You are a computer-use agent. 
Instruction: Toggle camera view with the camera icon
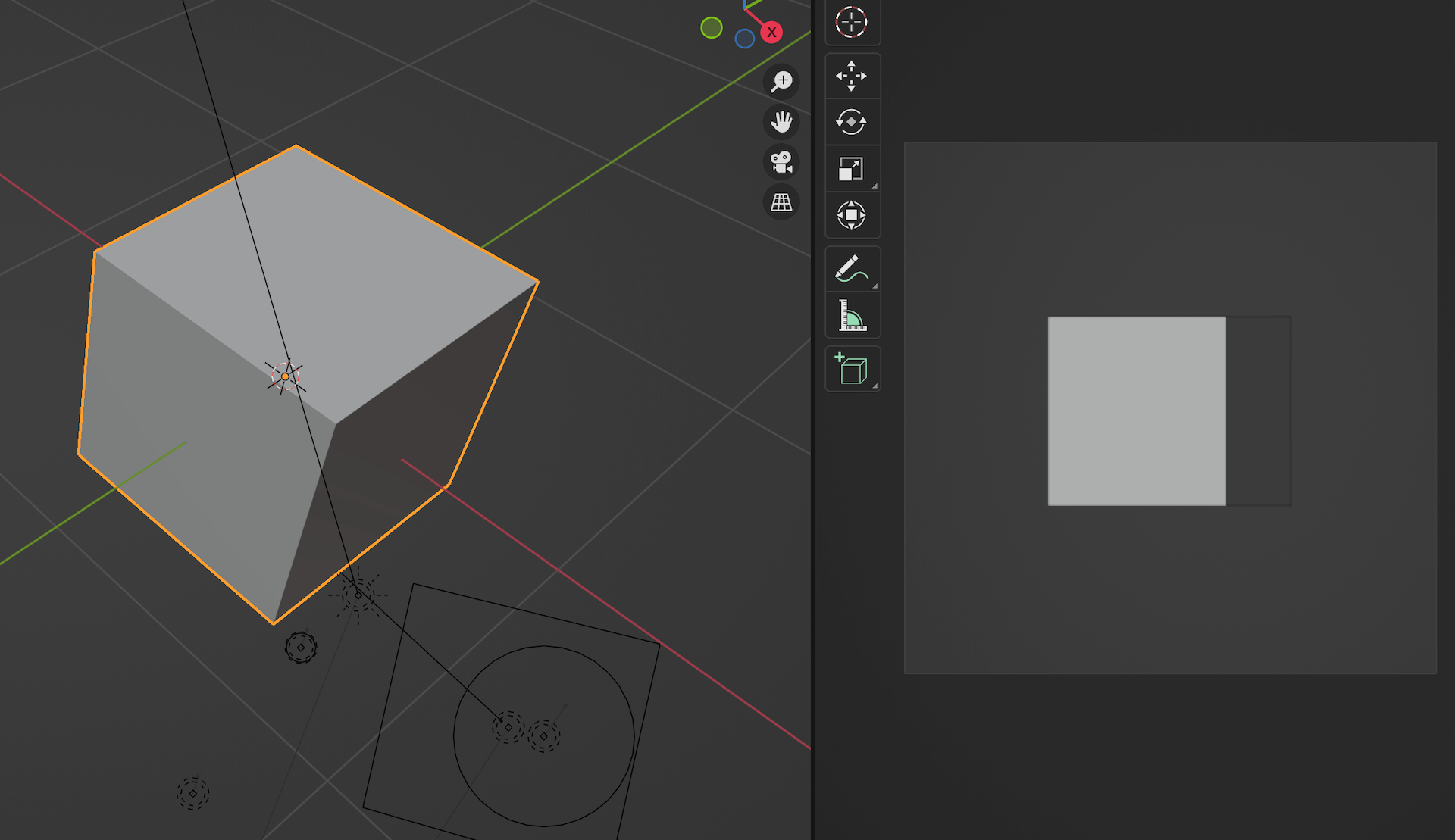pyautogui.click(x=781, y=161)
